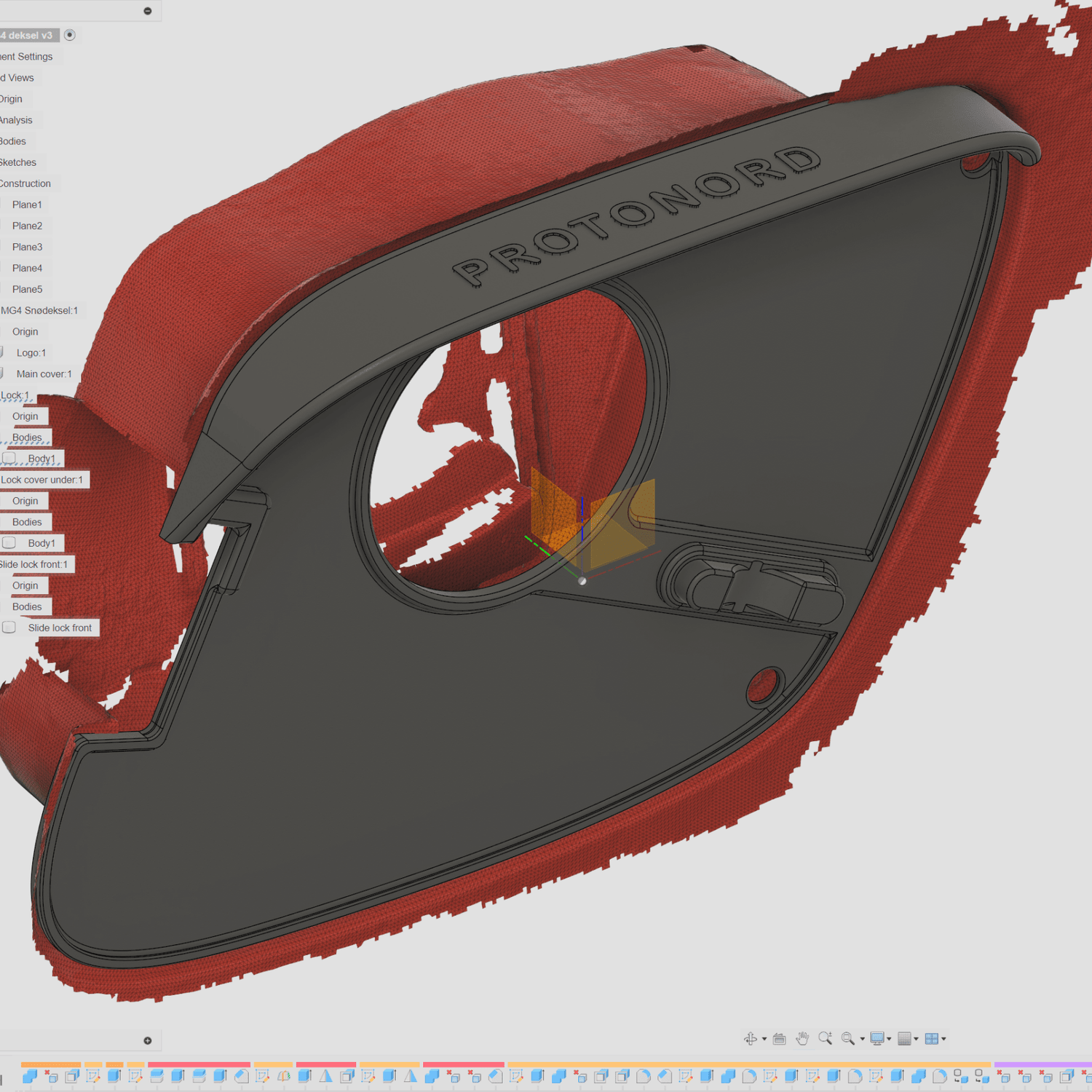Select Plane3 in the browser tree
Screen dimensions: 1092x1092
tap(27, 247)
